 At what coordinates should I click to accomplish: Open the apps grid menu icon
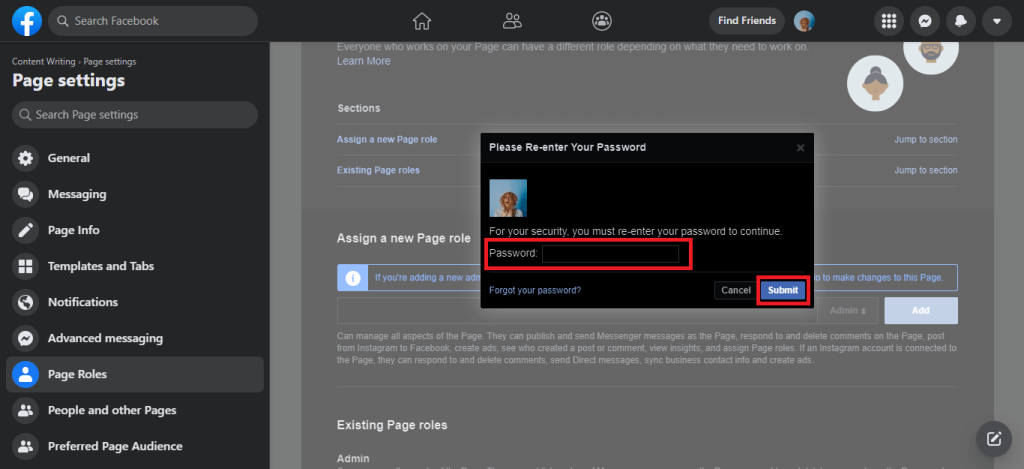[889, 21]
